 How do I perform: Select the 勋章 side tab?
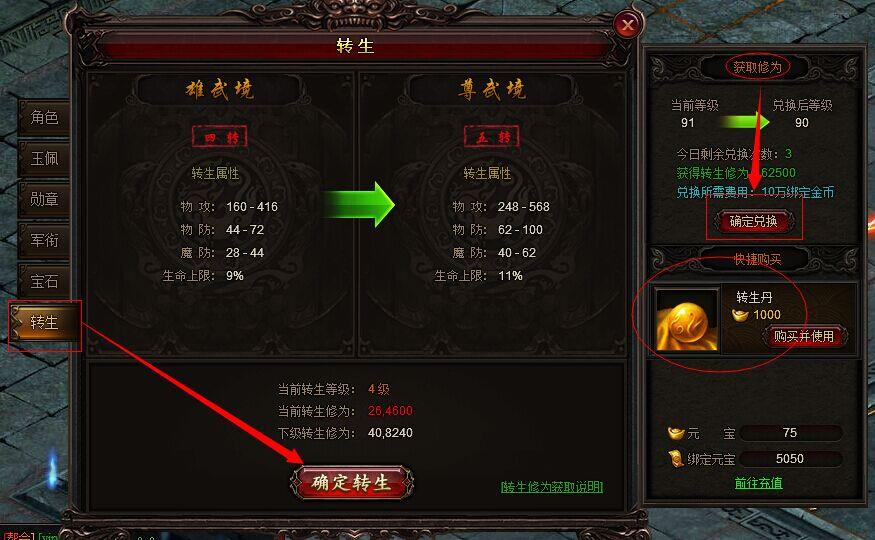click(x=44, y=199)
